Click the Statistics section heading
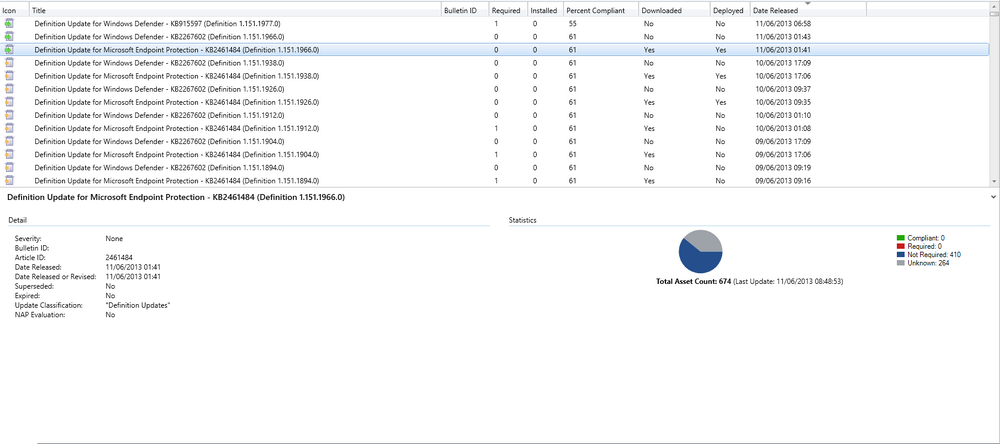Image resolution: width=1000 pixels, height=444 pixels. (522, 220)
